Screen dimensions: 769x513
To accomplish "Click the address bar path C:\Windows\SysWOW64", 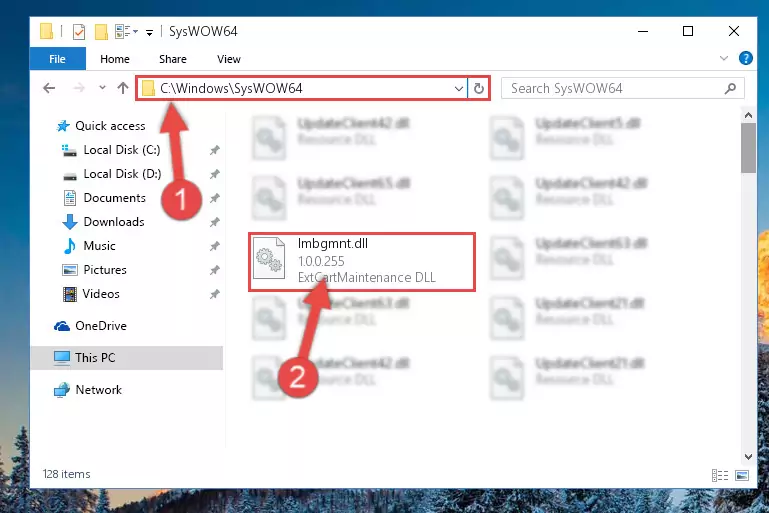I will click(x=231, y=88).
